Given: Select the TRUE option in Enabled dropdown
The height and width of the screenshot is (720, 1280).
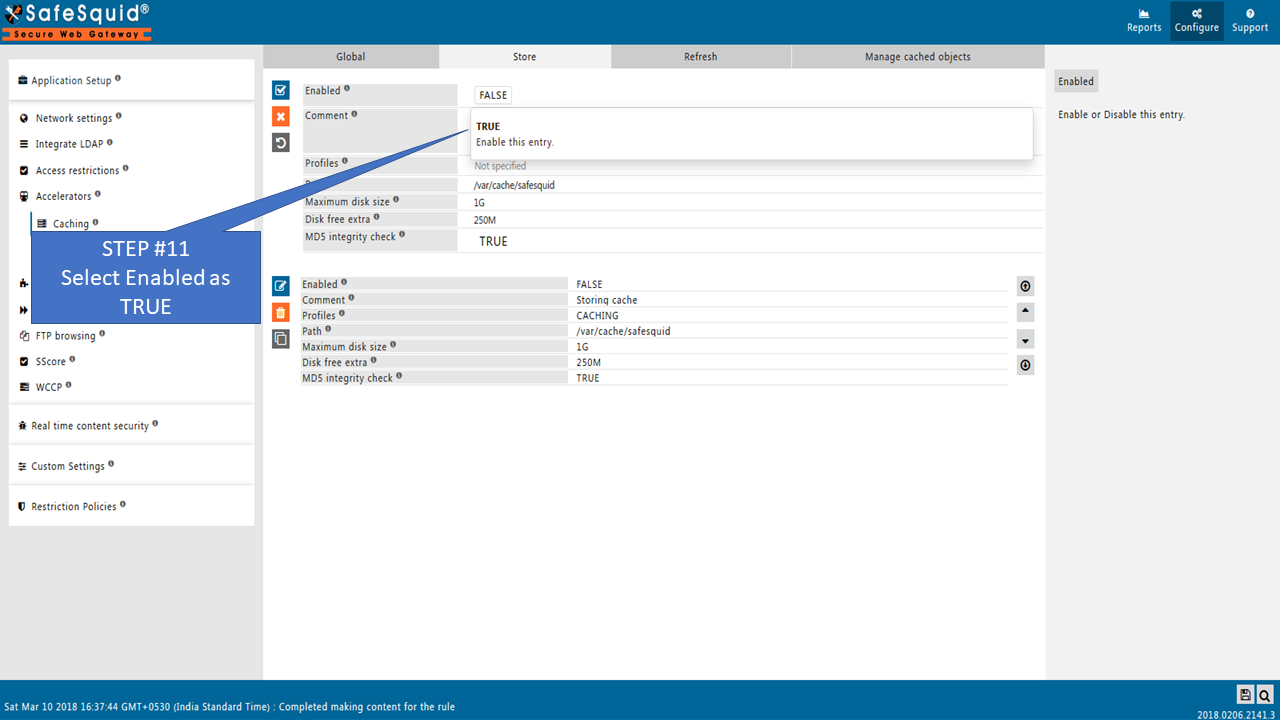Looking at the screenshot, I should coord(488,127).
